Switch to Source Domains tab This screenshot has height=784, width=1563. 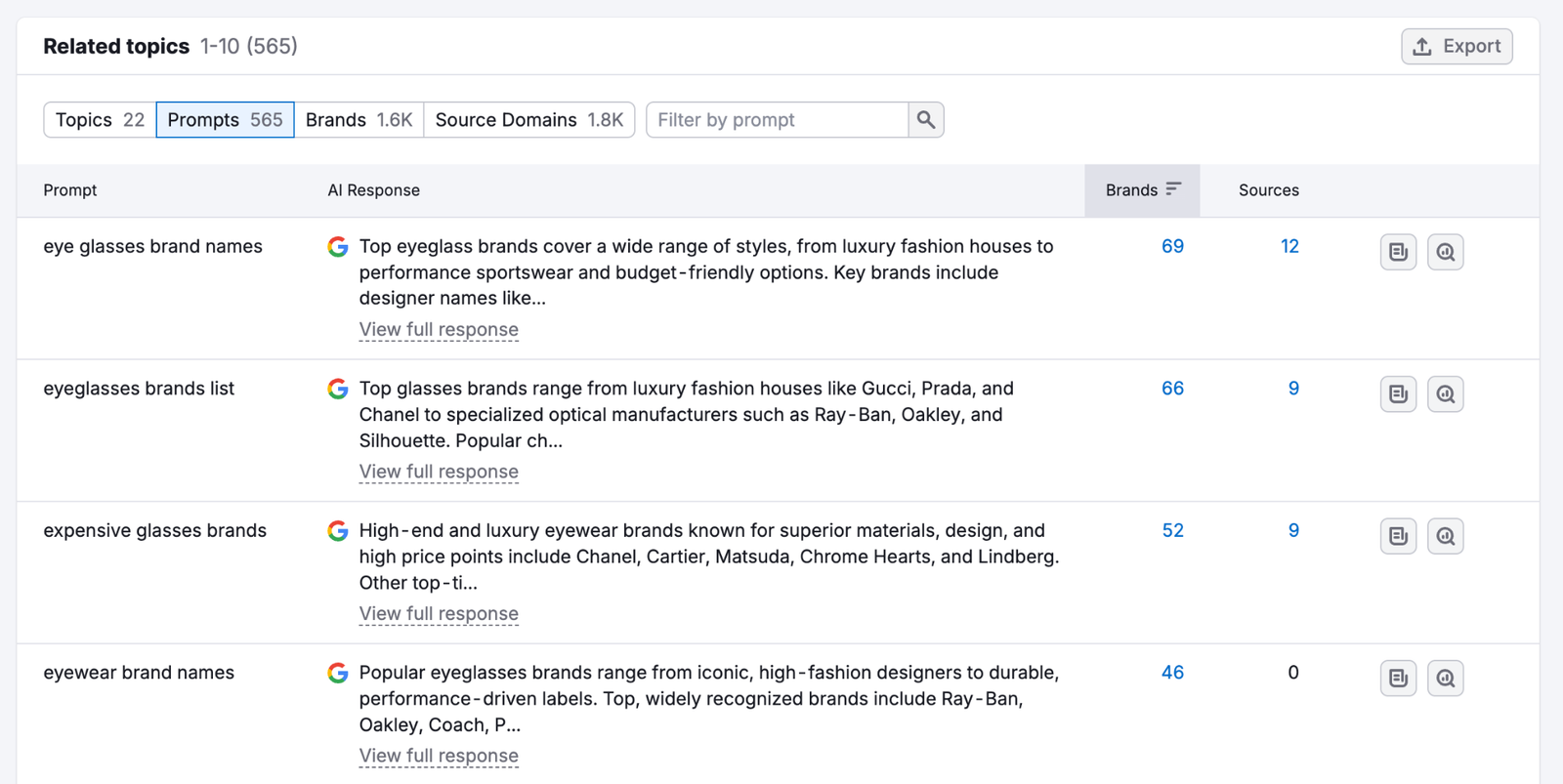528,120
